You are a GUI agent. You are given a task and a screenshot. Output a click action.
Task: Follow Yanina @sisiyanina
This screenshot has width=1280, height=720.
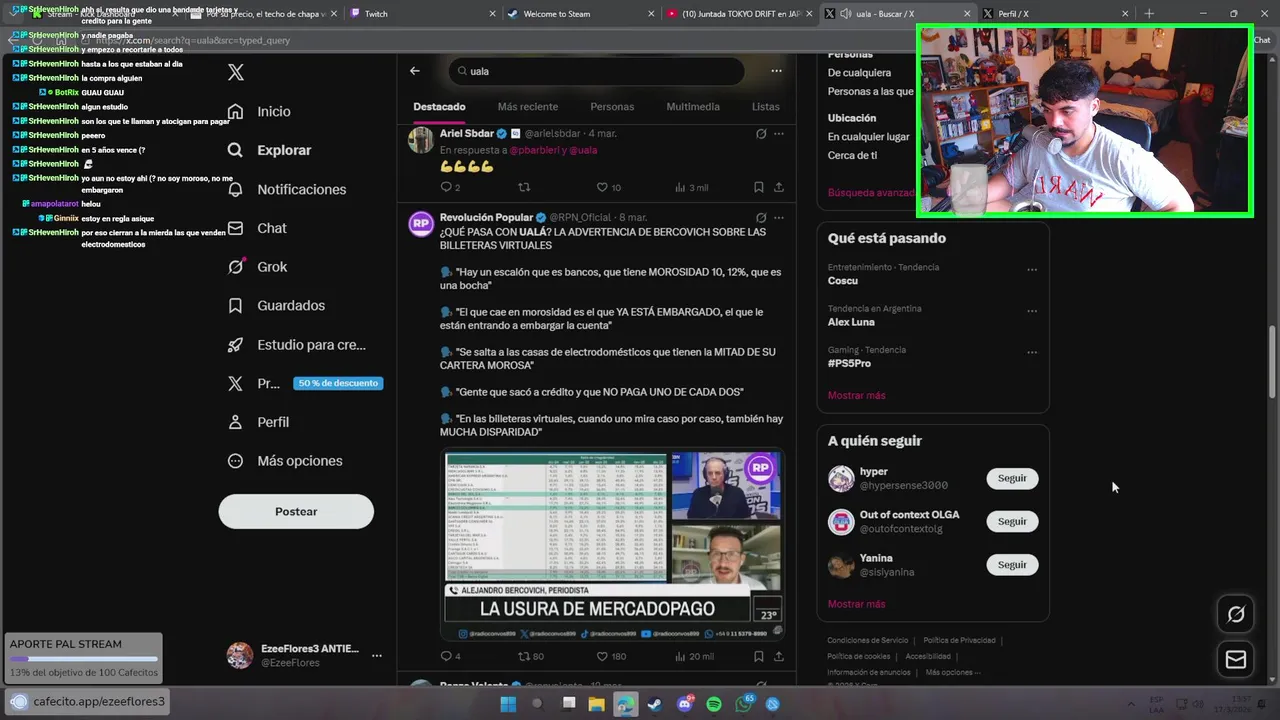tap(1012, 565)
